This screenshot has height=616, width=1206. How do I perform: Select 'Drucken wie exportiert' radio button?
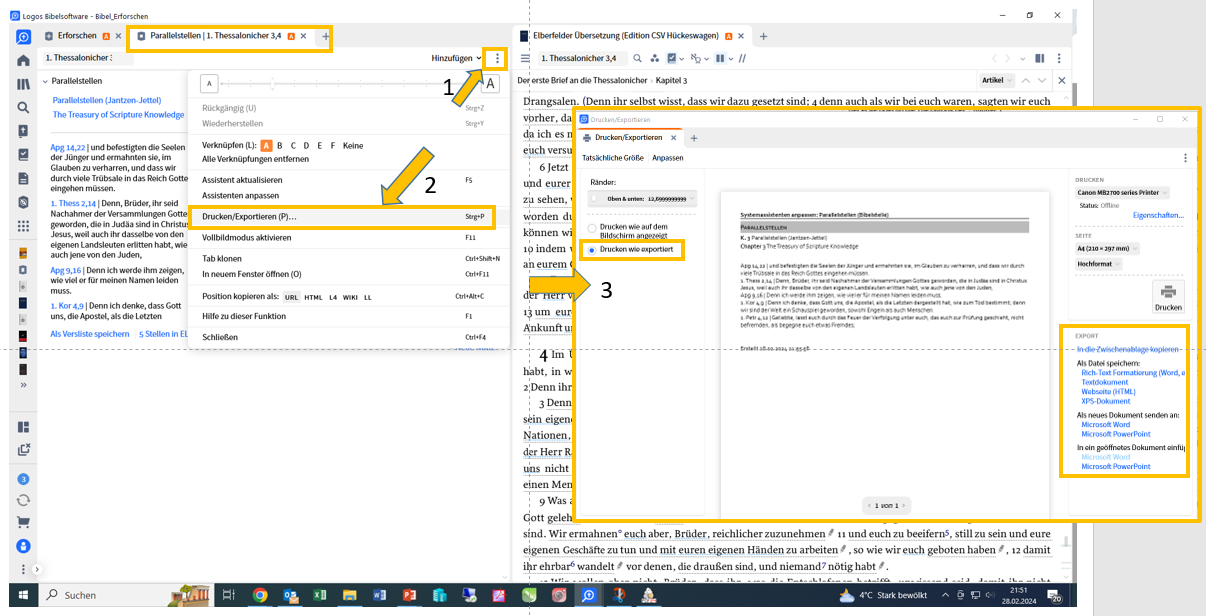(x=591, y=249)
